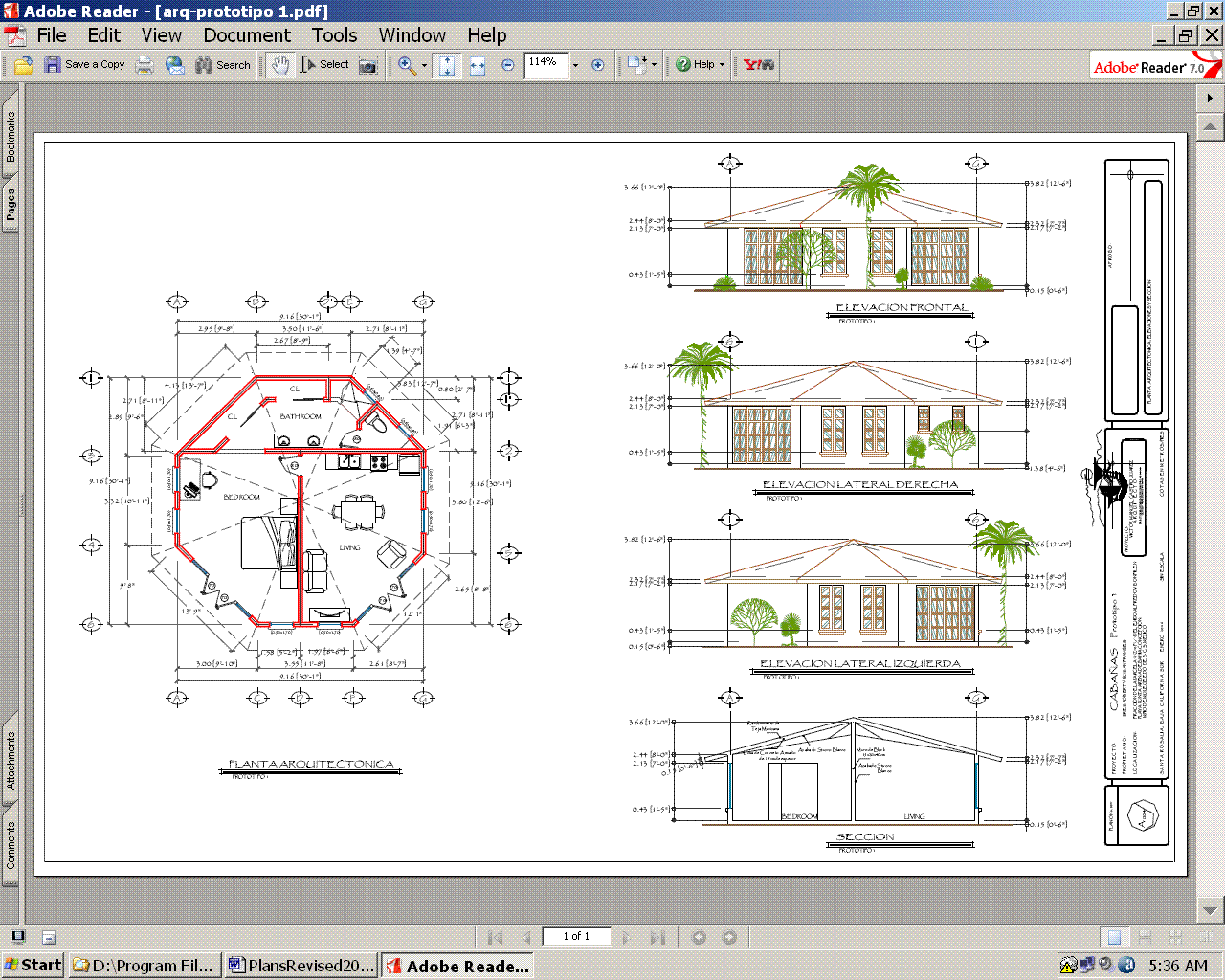Expand the Help dropdown arrow
1225x980 pixels.
(x=722, y=65)
